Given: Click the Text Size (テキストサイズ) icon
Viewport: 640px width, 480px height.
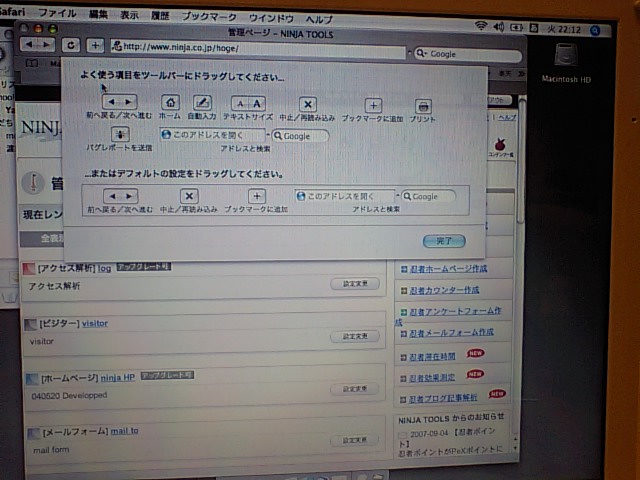Looking at the screenshot, I should pyautogui.click(x=248, y=104).
